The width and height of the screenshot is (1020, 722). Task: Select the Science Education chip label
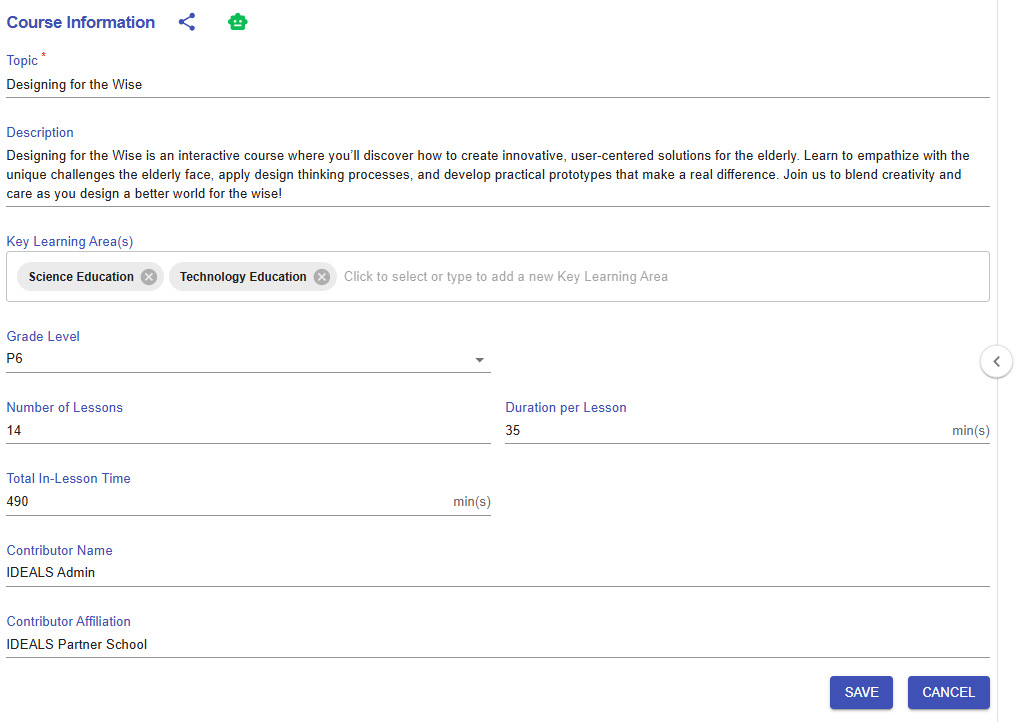(81, 277)
